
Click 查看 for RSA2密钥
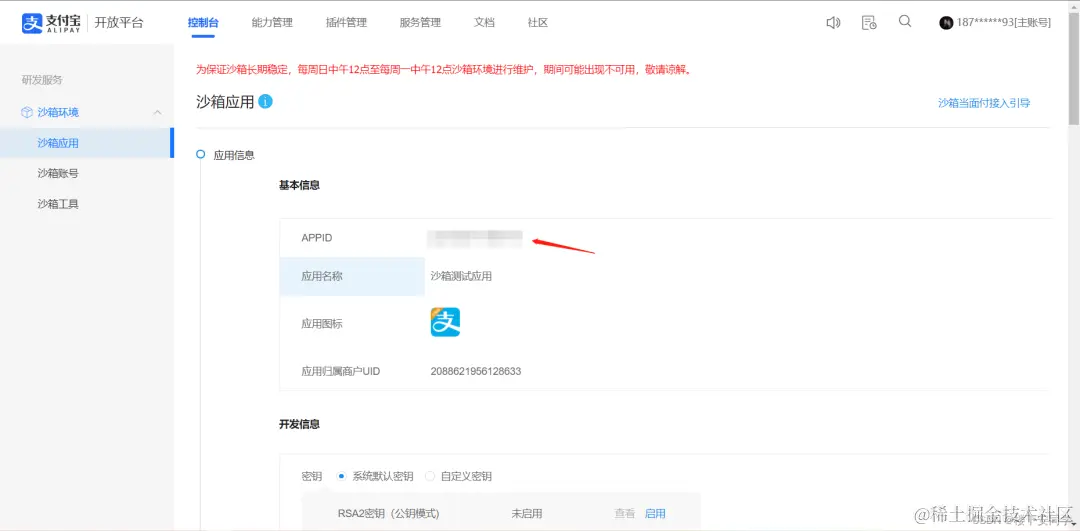(x=625, y=513)
